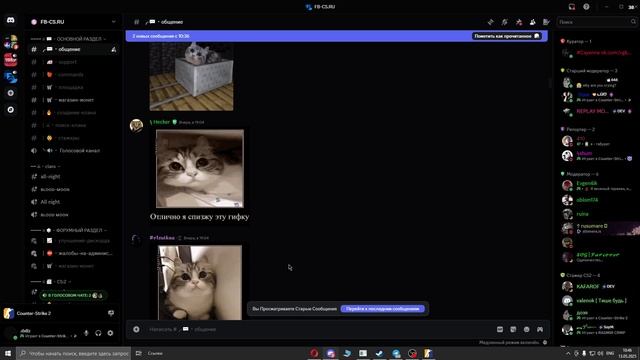
Task: Open Task View on the taskbar
Action: click(x=139, y=353)
